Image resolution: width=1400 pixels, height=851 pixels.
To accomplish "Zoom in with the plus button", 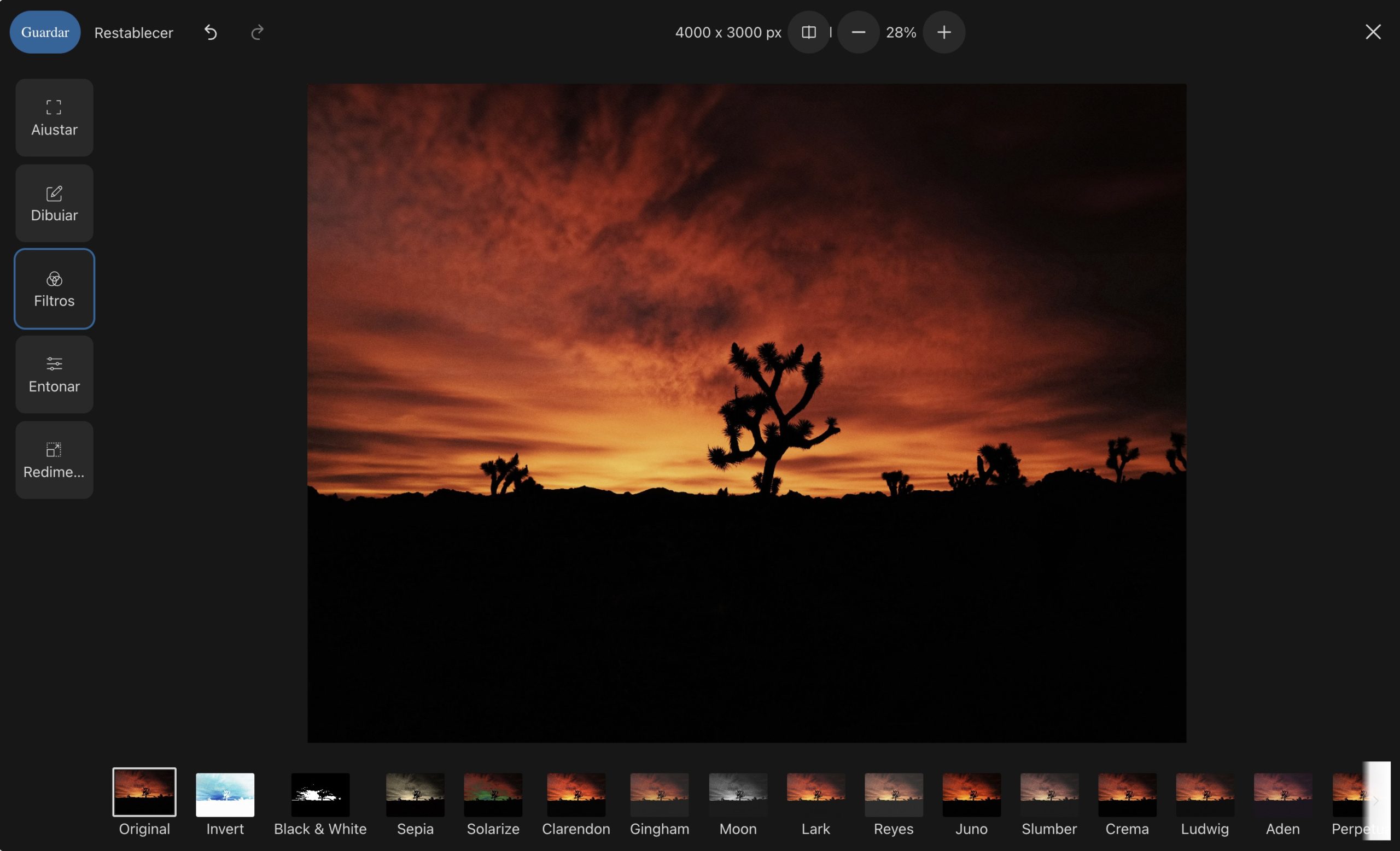I will (x=944, y=32).
